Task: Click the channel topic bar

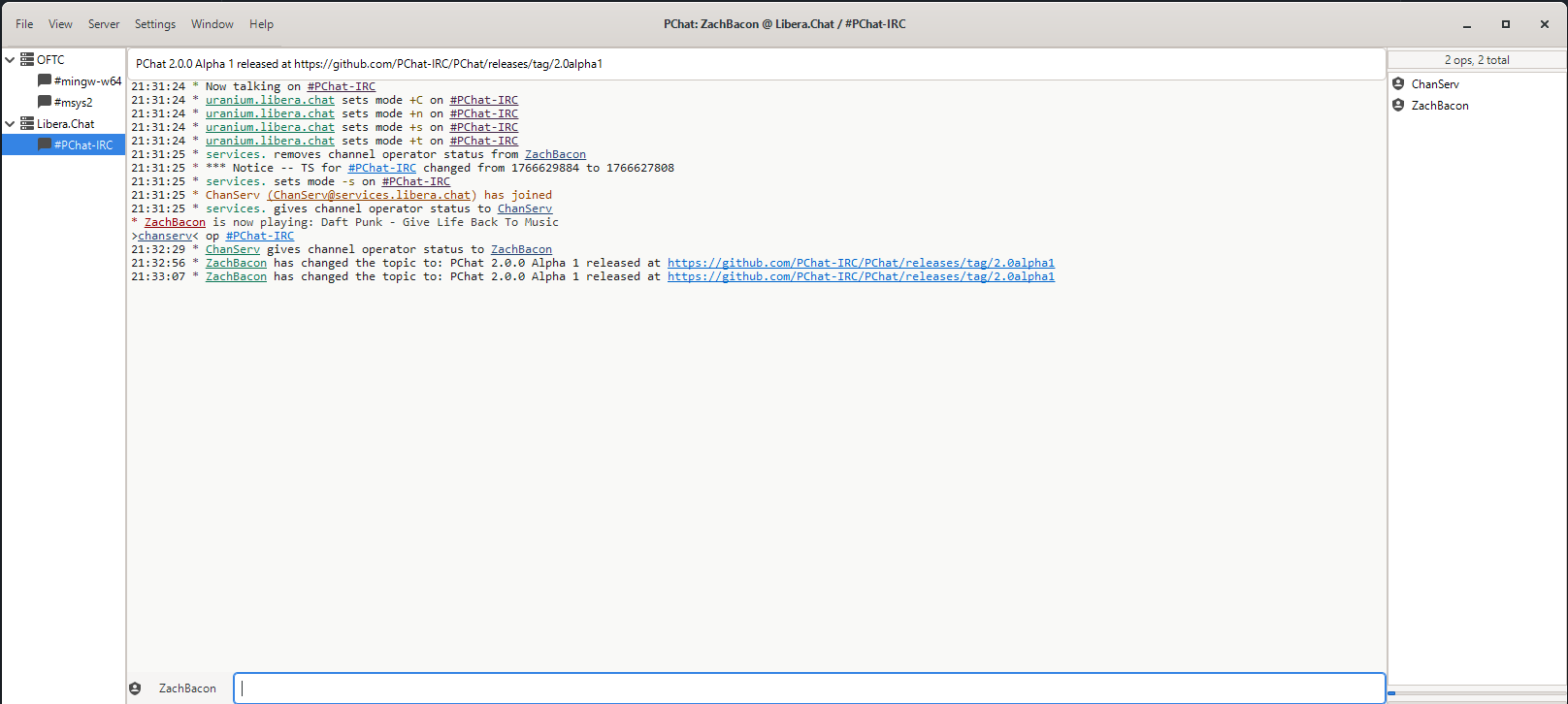Action: point(755,64)
